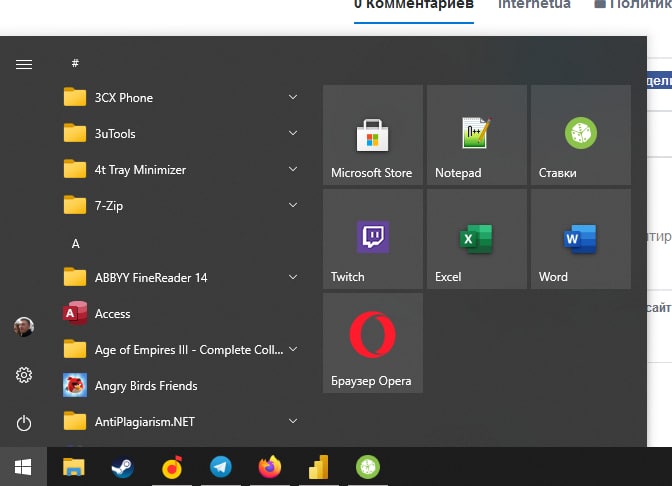Expand 4t Tray Minimizer folder chevron
The height and width of the screenshot is (486, 672).
[x=293, y=169]
